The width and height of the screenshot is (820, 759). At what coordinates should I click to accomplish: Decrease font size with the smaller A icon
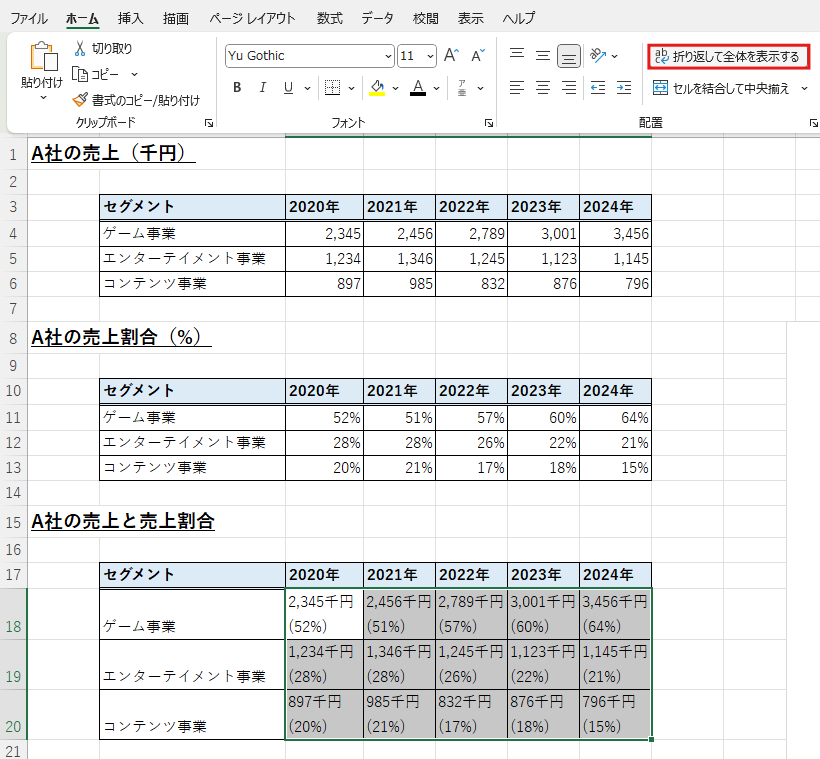[x=477, y=56]
